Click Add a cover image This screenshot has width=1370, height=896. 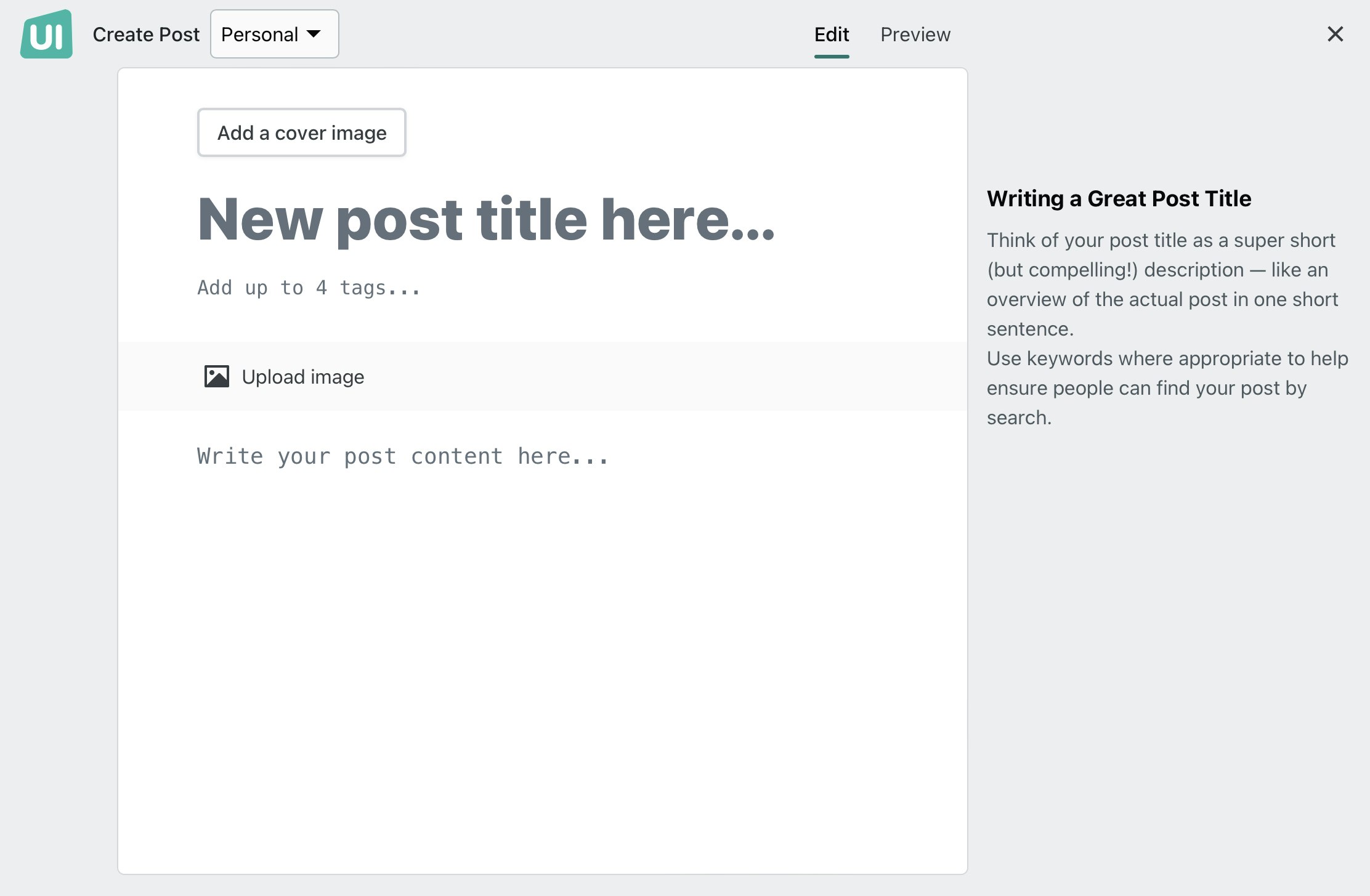[302, 132]
